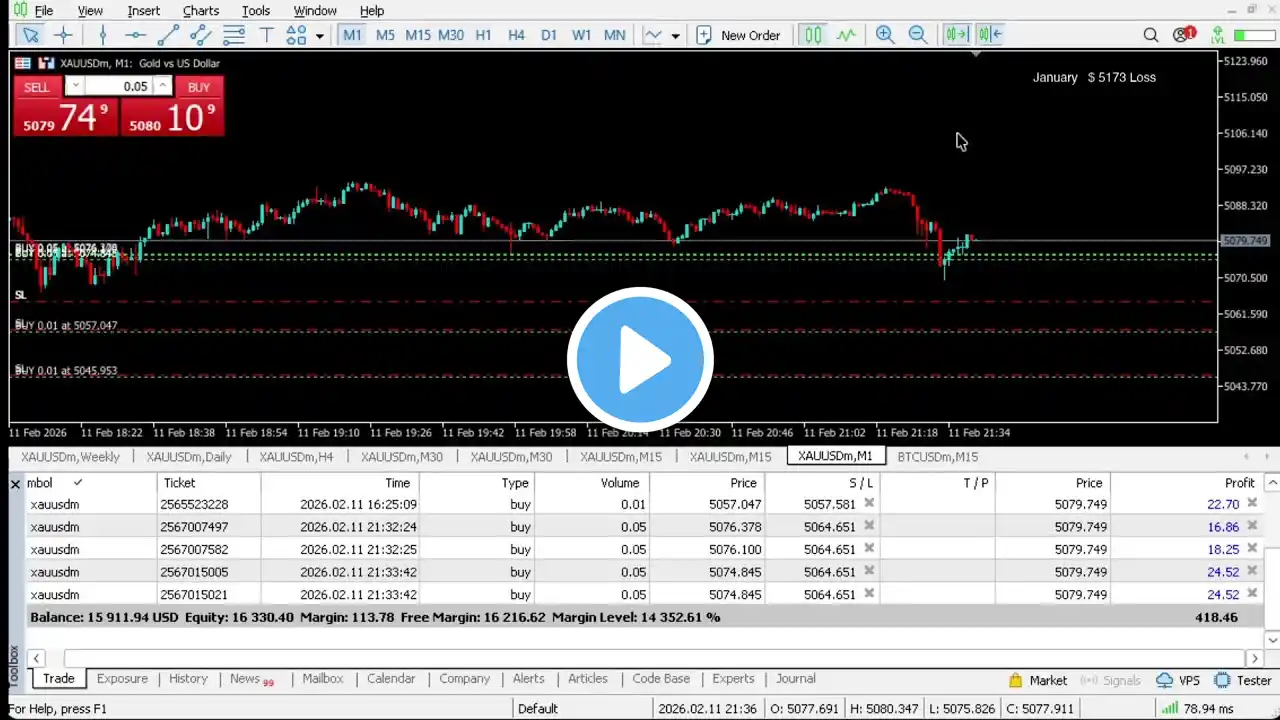This screenshot has height=720, width=1280.
Task: Open the account notifications icon
Action: [1184, 35]
